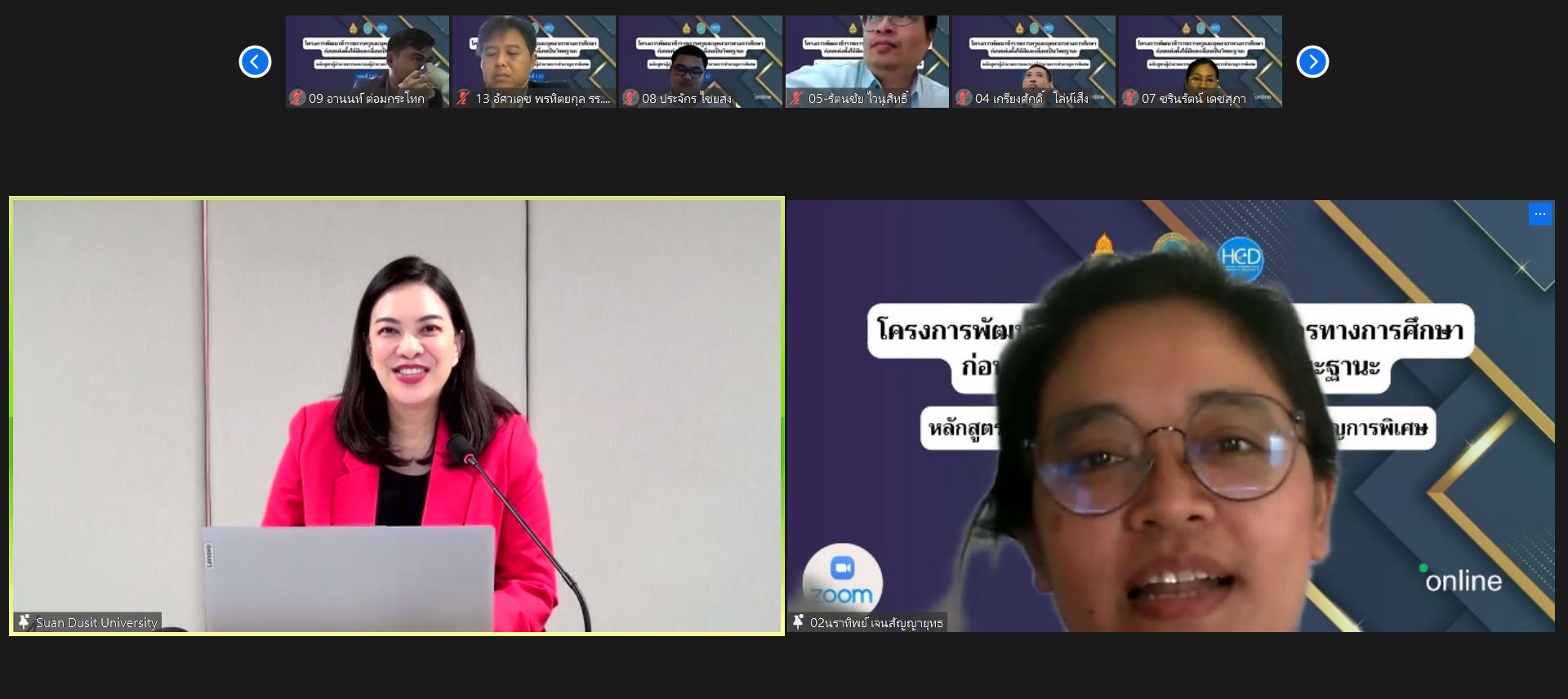Image resolution: width=1568 pixels, height=699 pixels.
Task: Click the muted mic icon of participant 08
Action: [630, 98]
